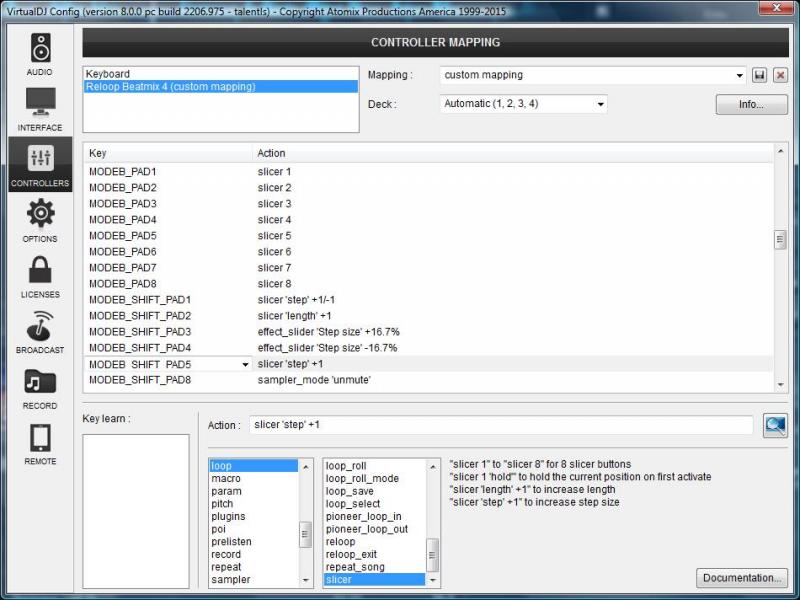Select the loop_roll action
800x600 pixels.
(374, 466)
